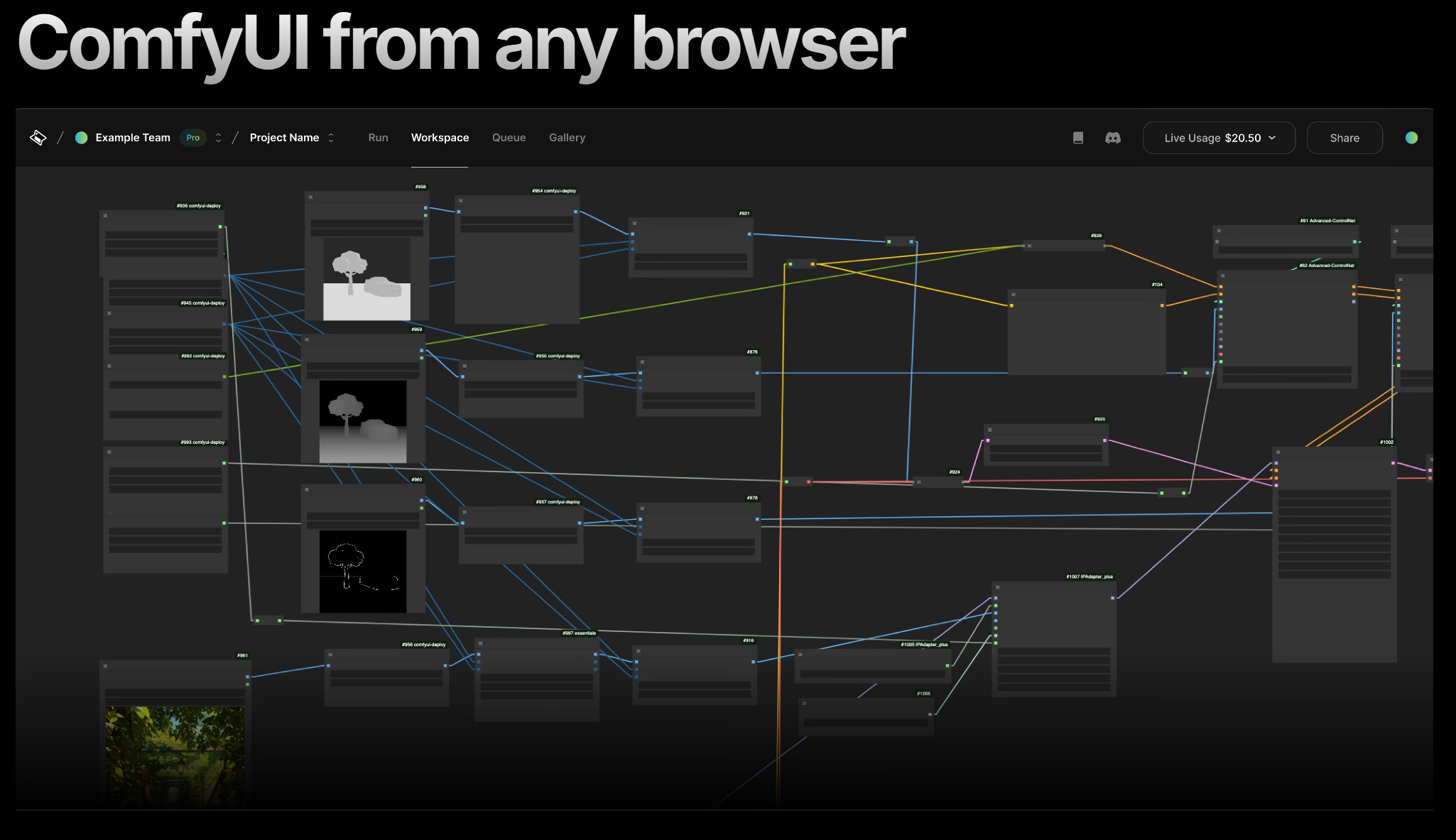Click the edge outline preview in node #960
This screenshot has width=1456, height=840.
[362, 572]
